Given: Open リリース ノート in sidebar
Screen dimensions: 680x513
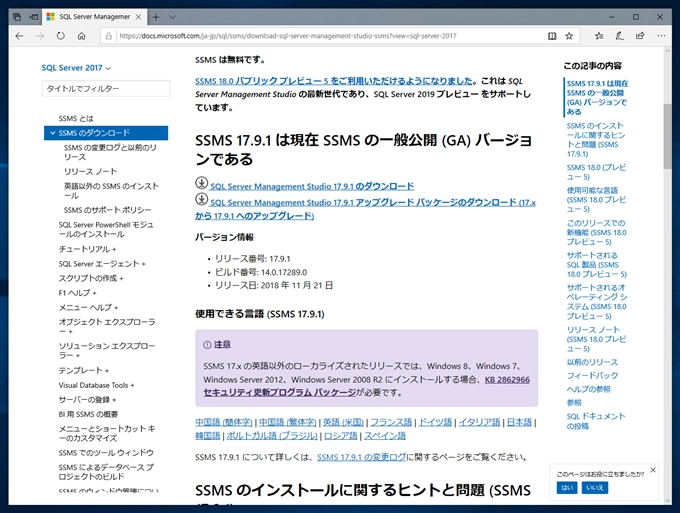Looking at the screenshot, I should click(x=90, y=171).
